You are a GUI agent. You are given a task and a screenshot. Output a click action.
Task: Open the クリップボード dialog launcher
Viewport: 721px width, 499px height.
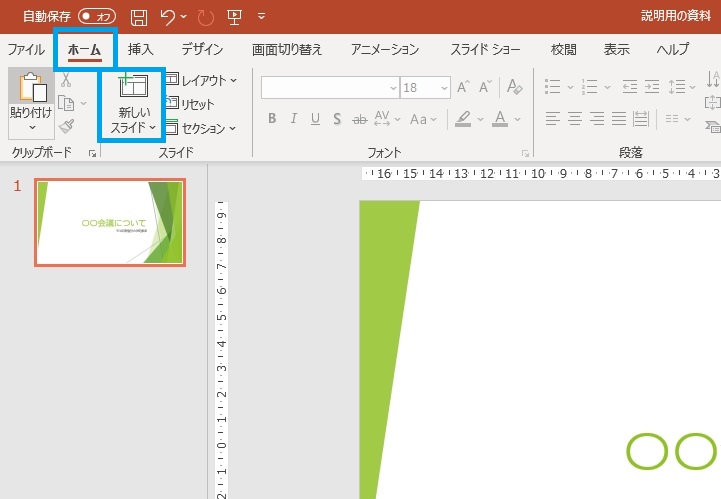[x=92, y=154]
